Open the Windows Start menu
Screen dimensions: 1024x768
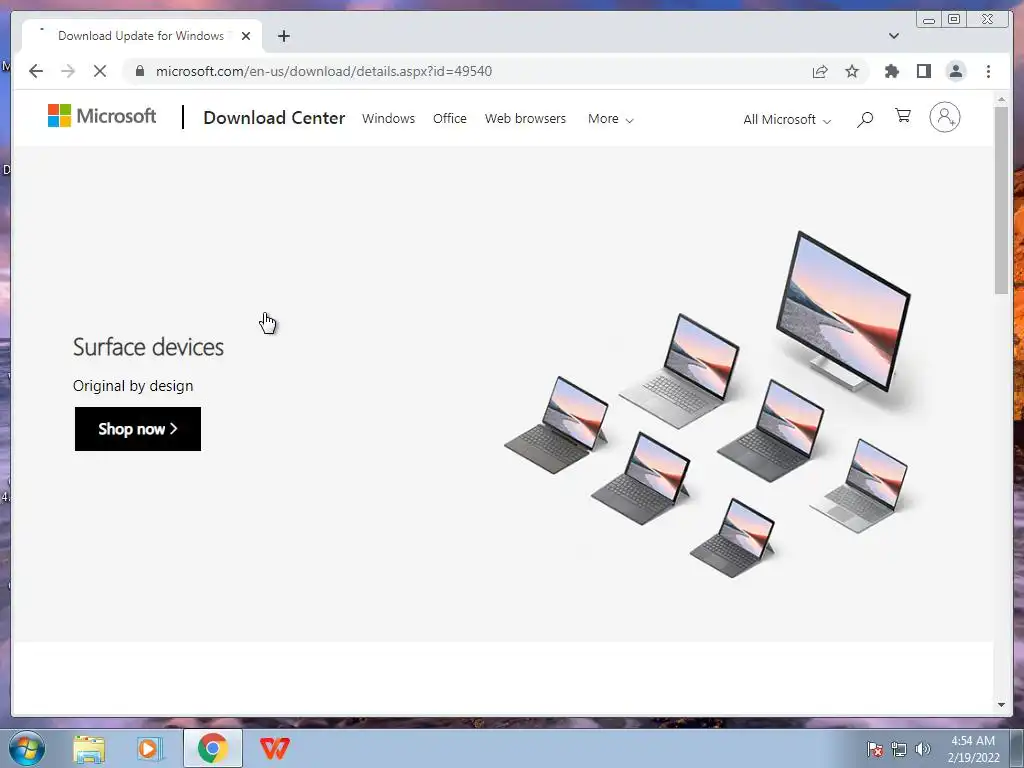pyautogui.click(x=27, y=748)
